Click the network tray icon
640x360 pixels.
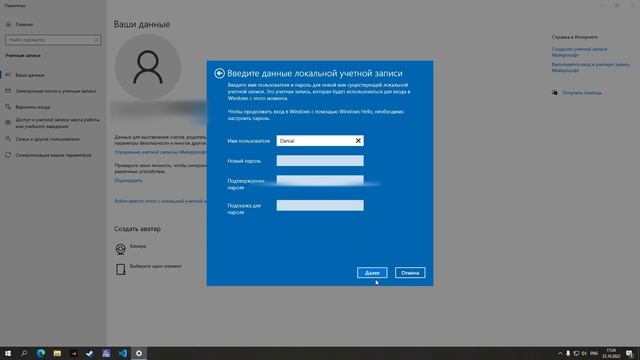[576, 353]
